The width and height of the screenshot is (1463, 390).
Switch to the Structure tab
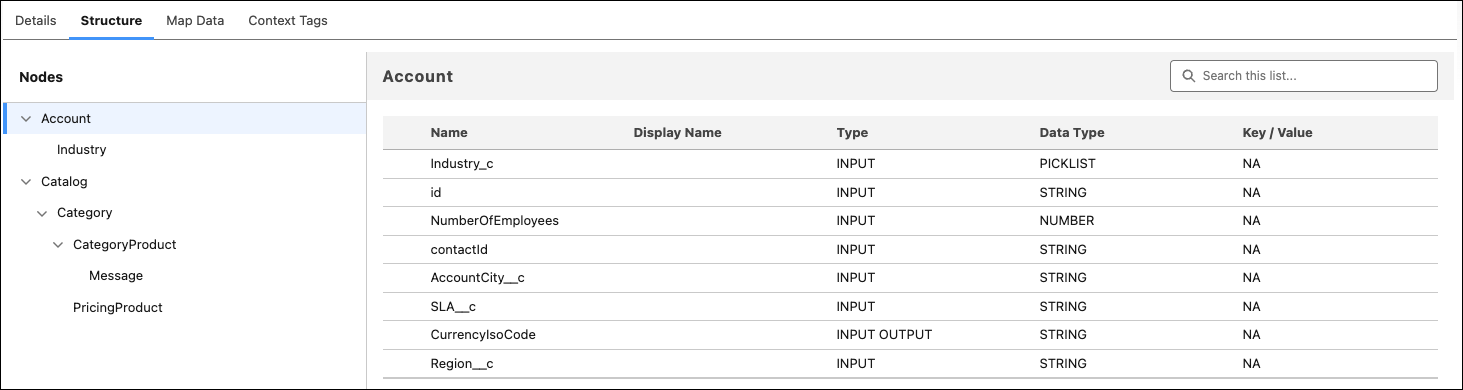click(x=111, y=20)
